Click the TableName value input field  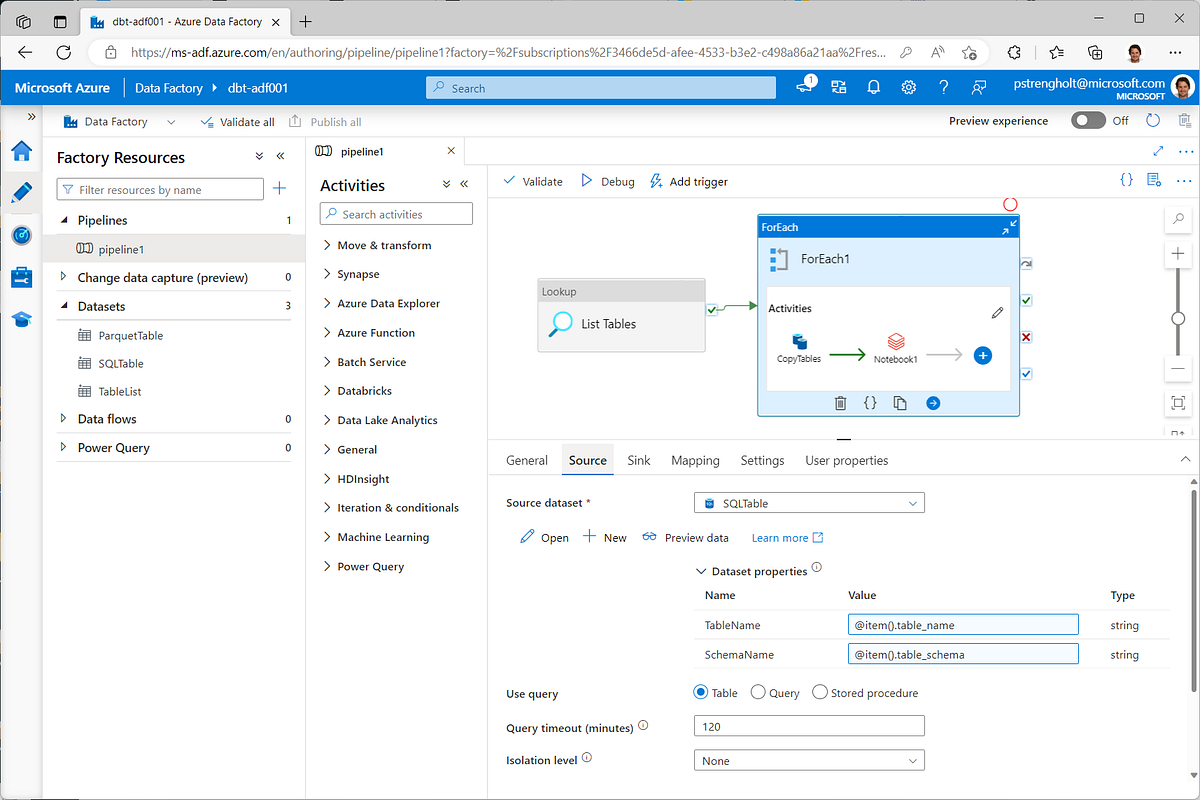pyautogui.click(x=962, y=624)
